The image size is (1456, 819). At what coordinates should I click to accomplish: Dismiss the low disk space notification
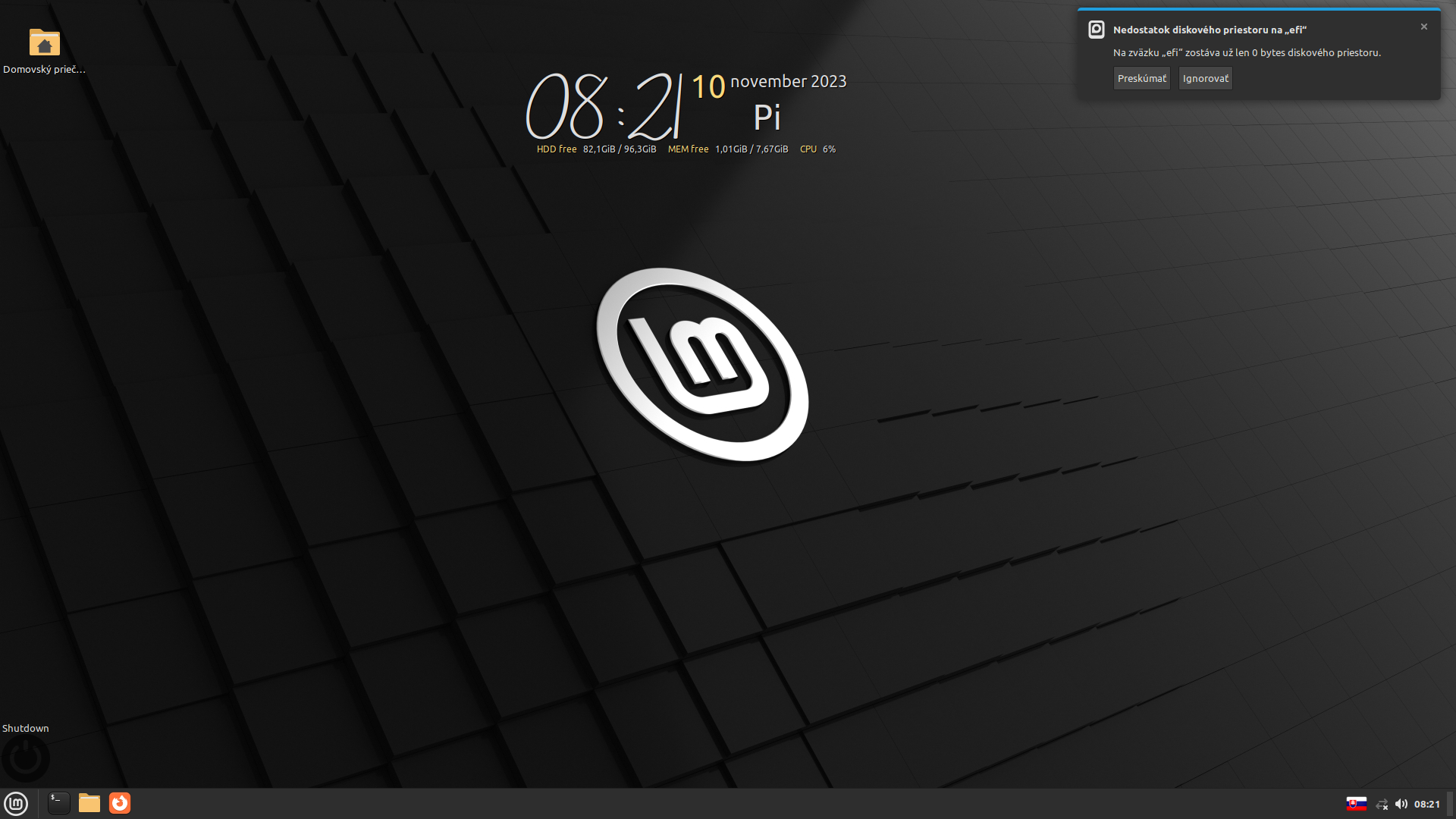coord(1423,27)
